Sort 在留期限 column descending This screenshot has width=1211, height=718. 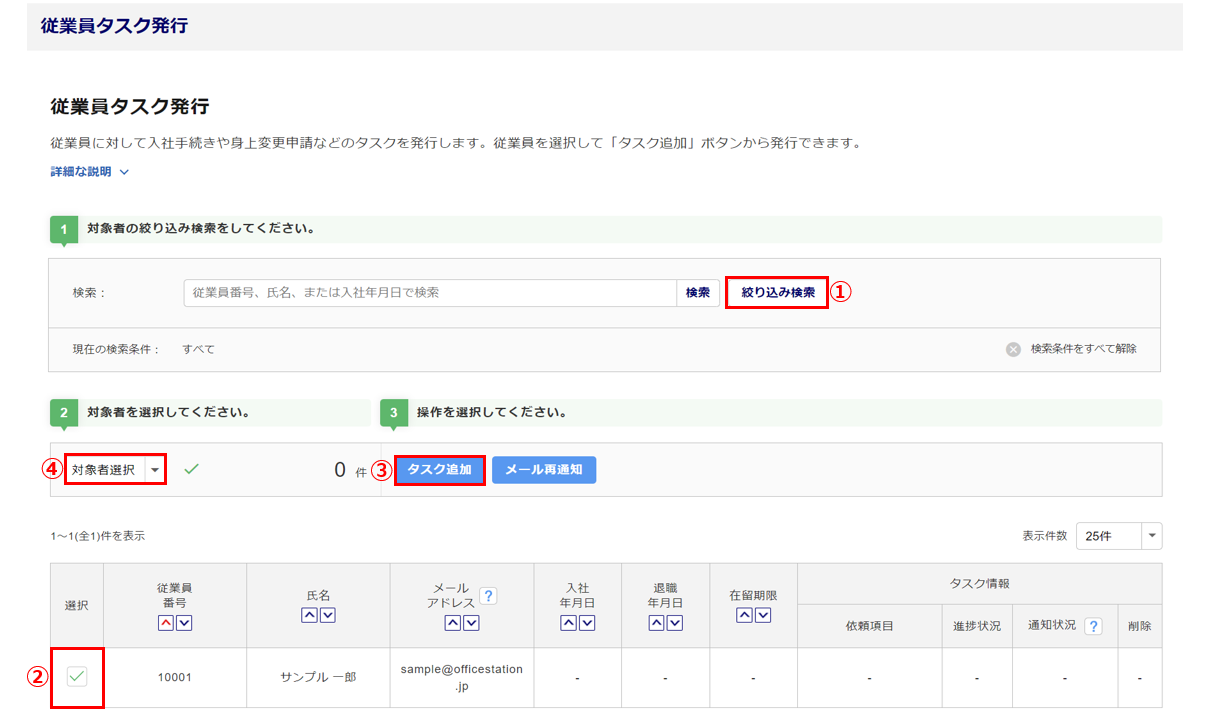click(762, 615)
